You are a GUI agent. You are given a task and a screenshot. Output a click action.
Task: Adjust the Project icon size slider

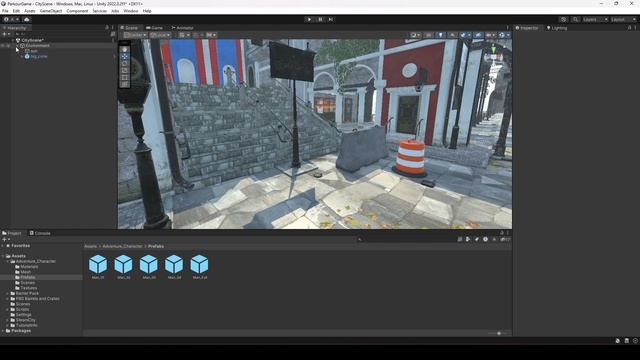499,333
